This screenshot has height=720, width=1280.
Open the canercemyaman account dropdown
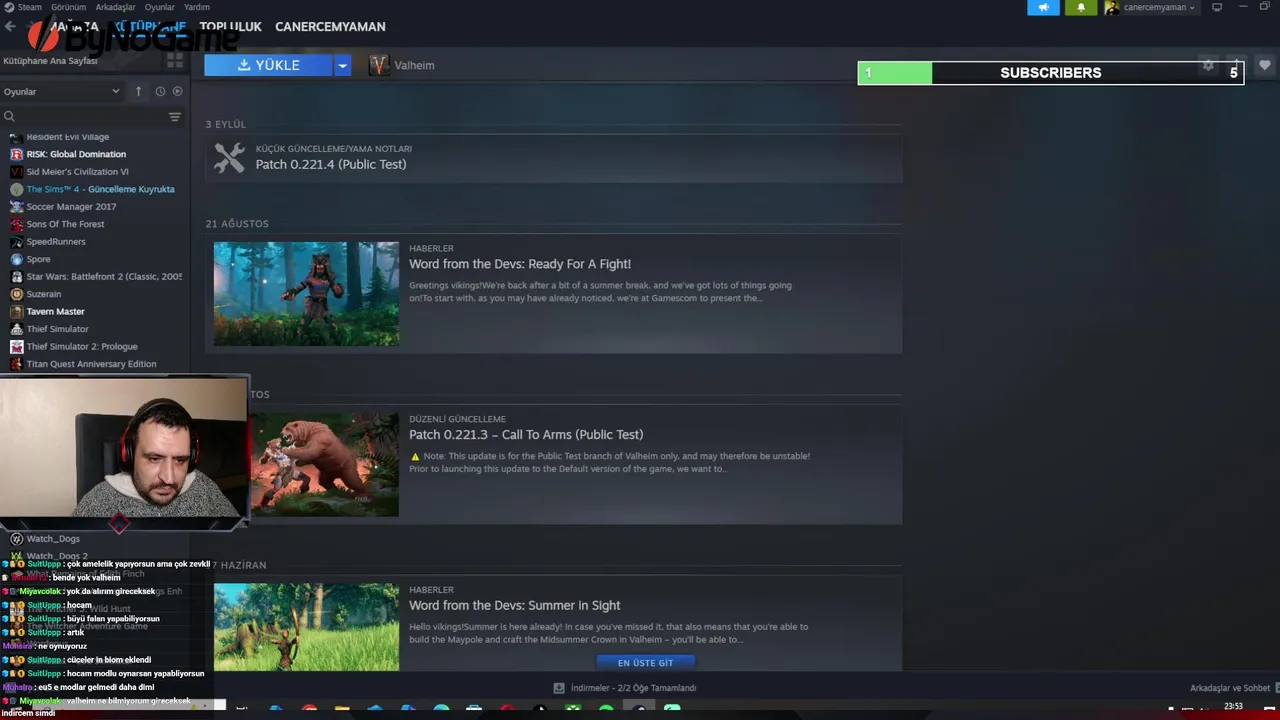point(1158,7)
